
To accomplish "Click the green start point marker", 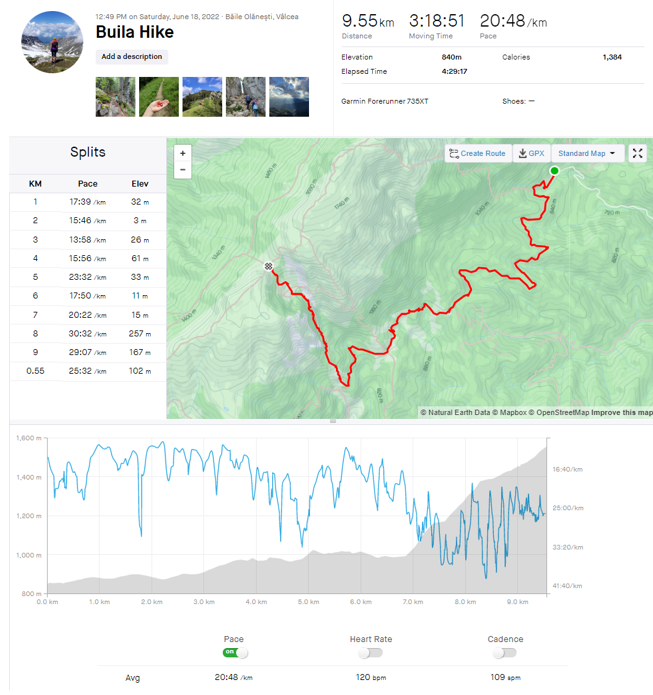I will [x=554, y=171].
